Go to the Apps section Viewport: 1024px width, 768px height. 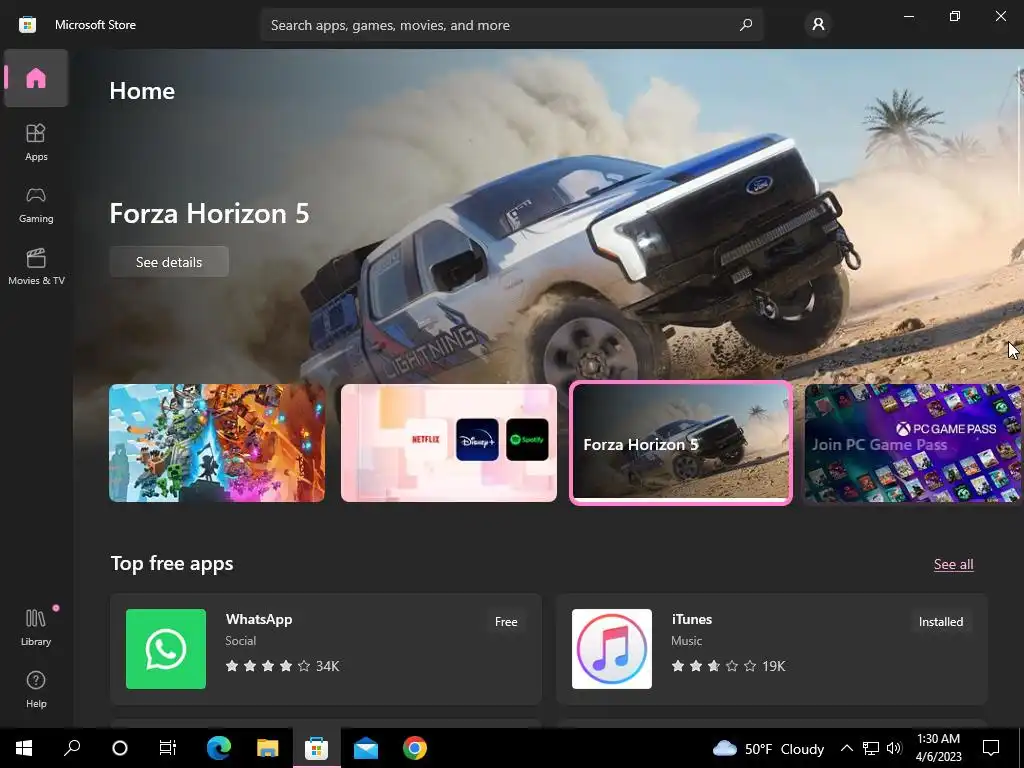(36, 142)
